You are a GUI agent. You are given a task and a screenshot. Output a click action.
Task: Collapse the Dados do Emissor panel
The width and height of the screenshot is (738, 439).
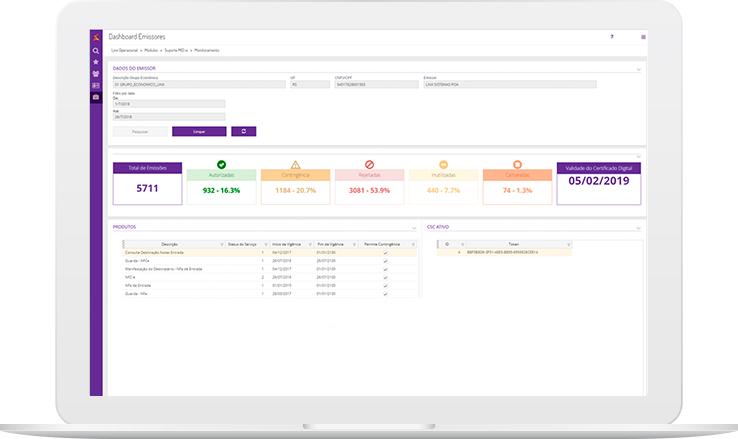click(639, 70)
